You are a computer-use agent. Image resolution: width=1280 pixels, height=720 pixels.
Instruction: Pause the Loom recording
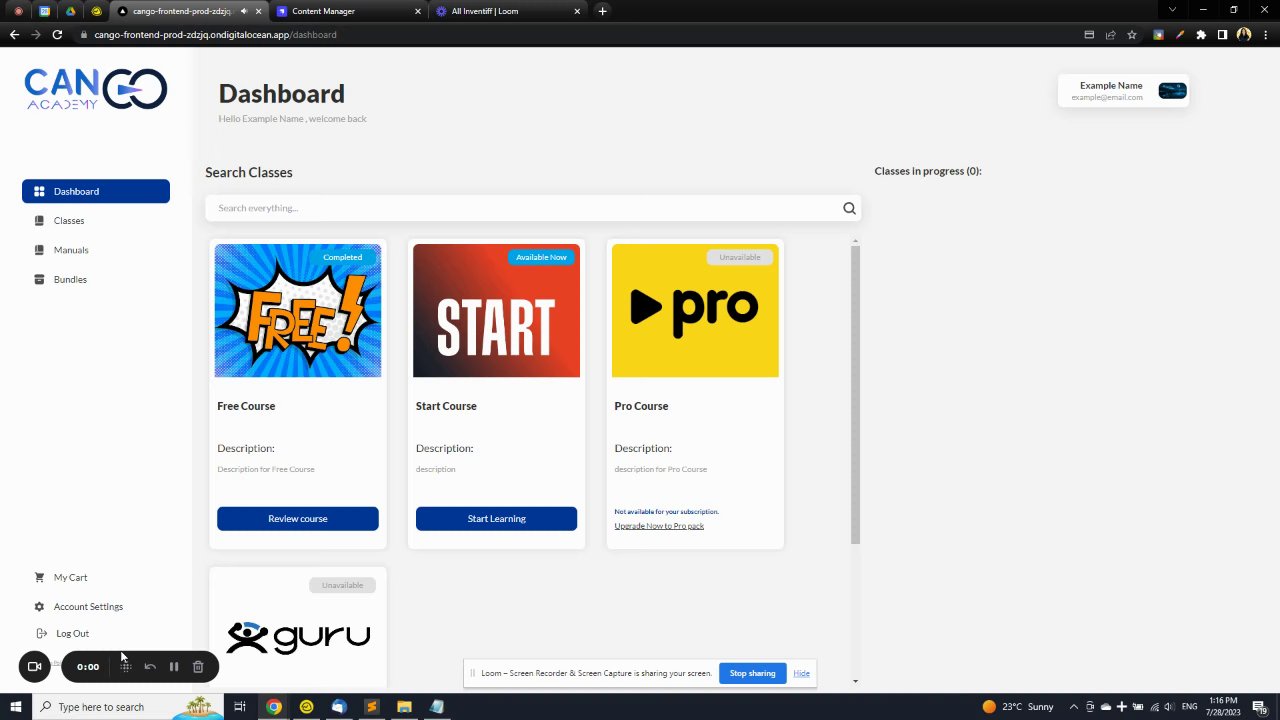coord(173,666)
